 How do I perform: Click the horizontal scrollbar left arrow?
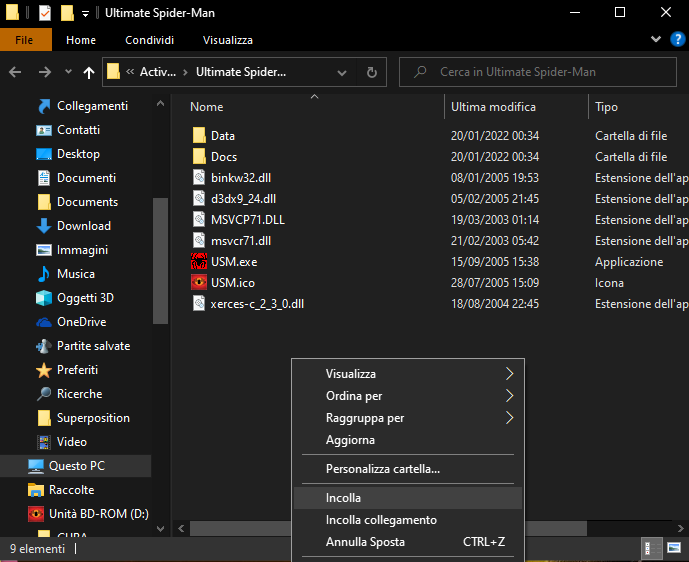[181, 528]
